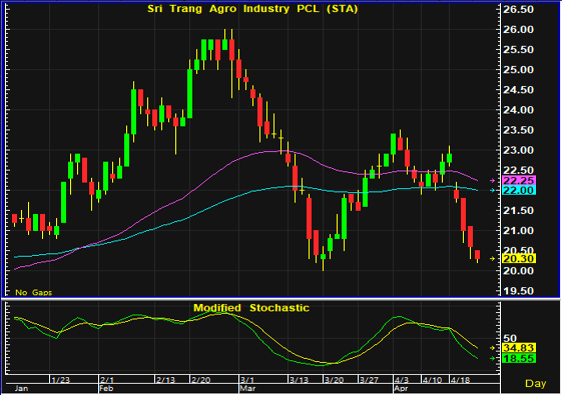Select the 4/10 date on the time axis
Screen dimensions: 562x395
pos(432,380)
